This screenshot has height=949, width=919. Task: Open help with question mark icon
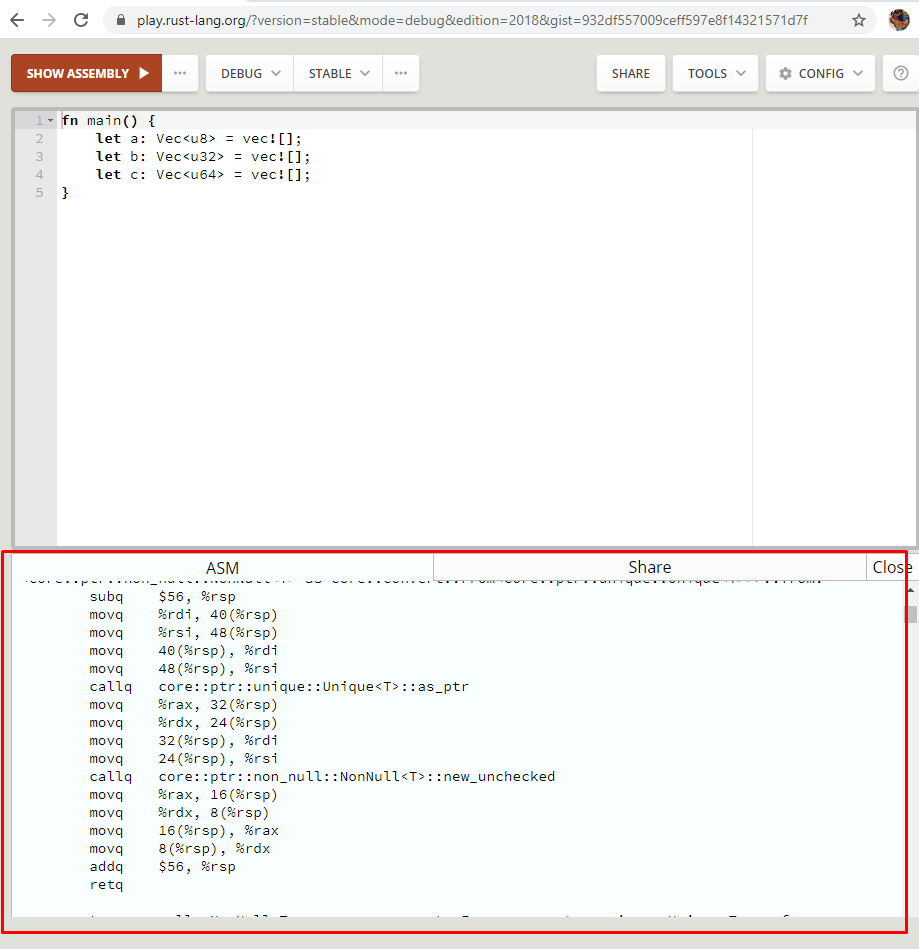click(901, 73)
